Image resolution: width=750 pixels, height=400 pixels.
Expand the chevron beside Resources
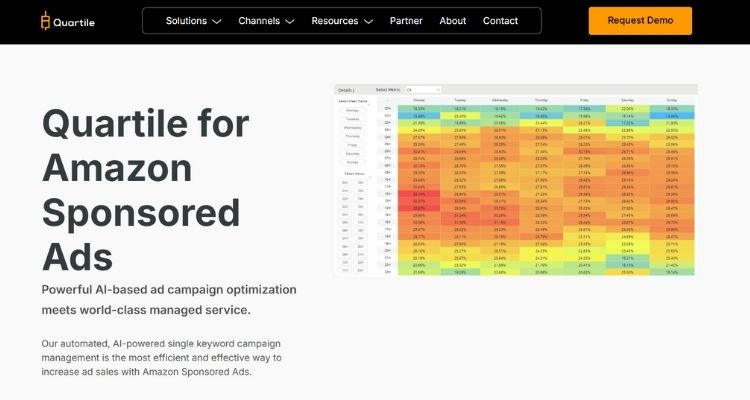tap(368, 22)
